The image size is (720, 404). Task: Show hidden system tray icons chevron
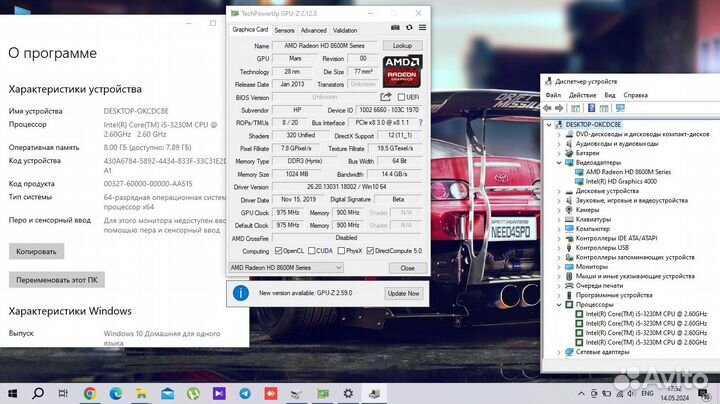pyautogui.click(x=581, y=393)
